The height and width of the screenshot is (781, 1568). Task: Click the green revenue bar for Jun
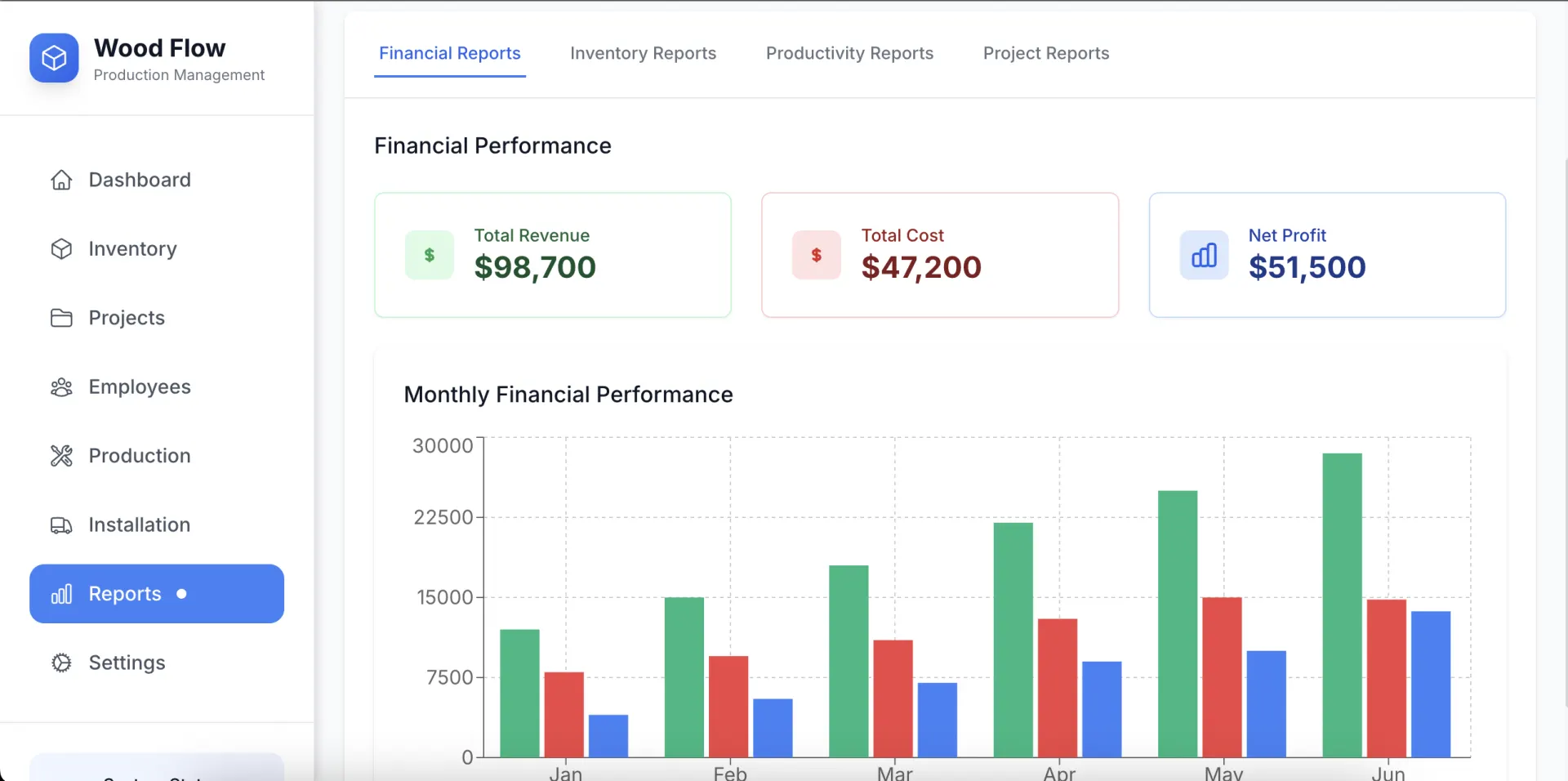(1343, 605)
